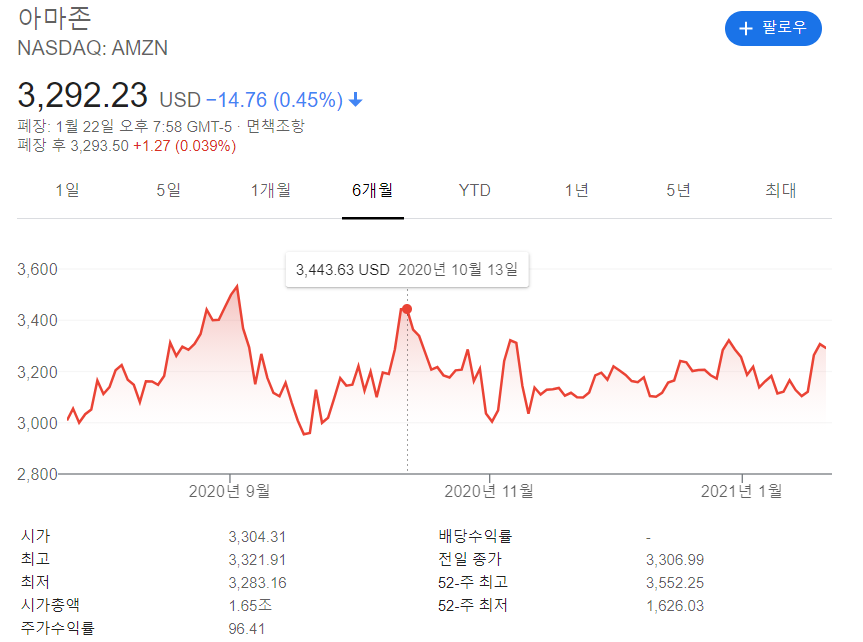Image resolution: width=863 pixels, height=642 pixels.
Task: Click the after-hours +1.27 (0.039%) change
Action: [x=184, y=146]
